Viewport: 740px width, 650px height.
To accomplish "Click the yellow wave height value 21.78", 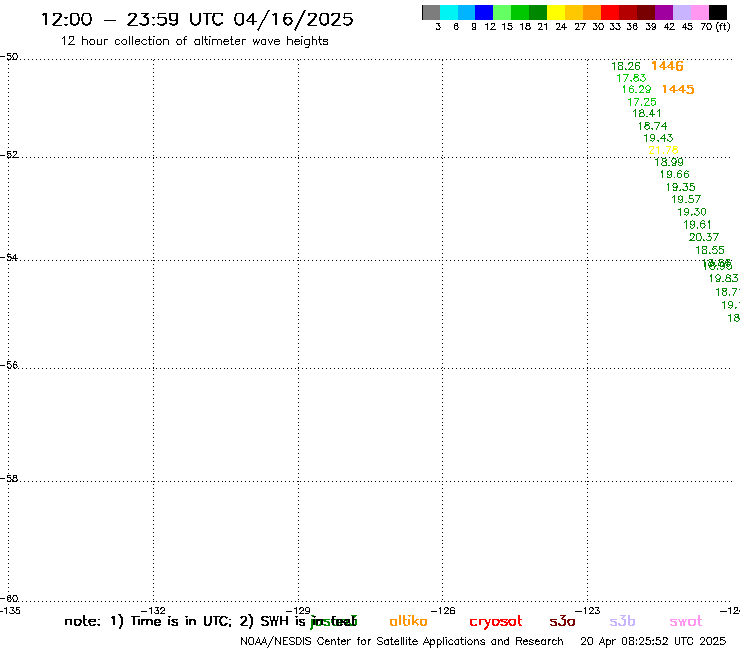I will 664,150.
